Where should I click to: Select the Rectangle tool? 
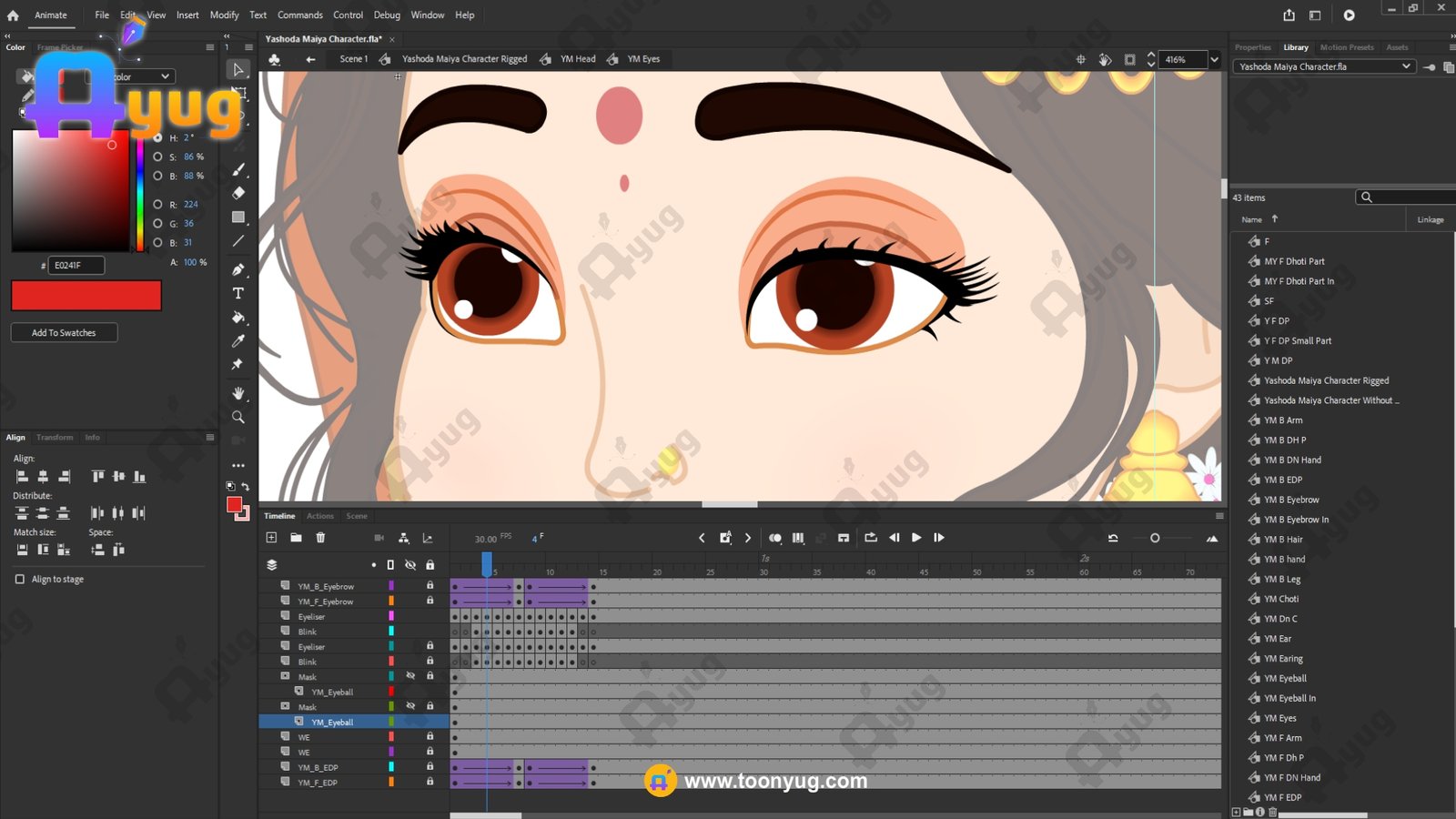pos(238,217)
